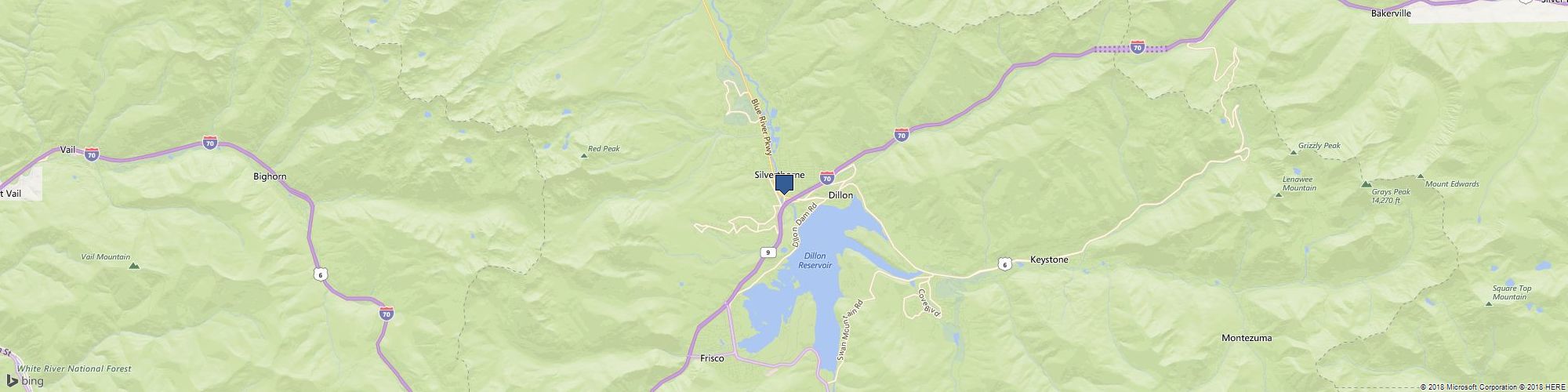Click the Red Peak mountain marker

(x=584, y=156)
